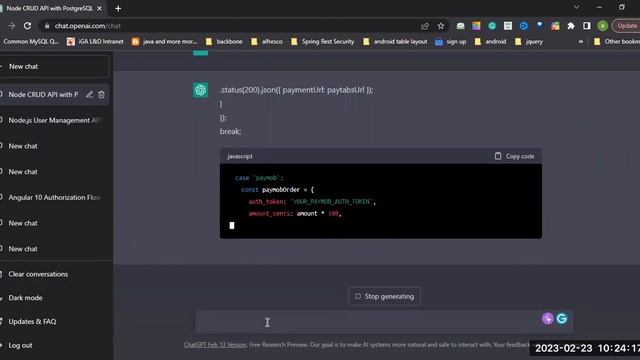Open the android bookmarks folder

[x=490, y=41]
